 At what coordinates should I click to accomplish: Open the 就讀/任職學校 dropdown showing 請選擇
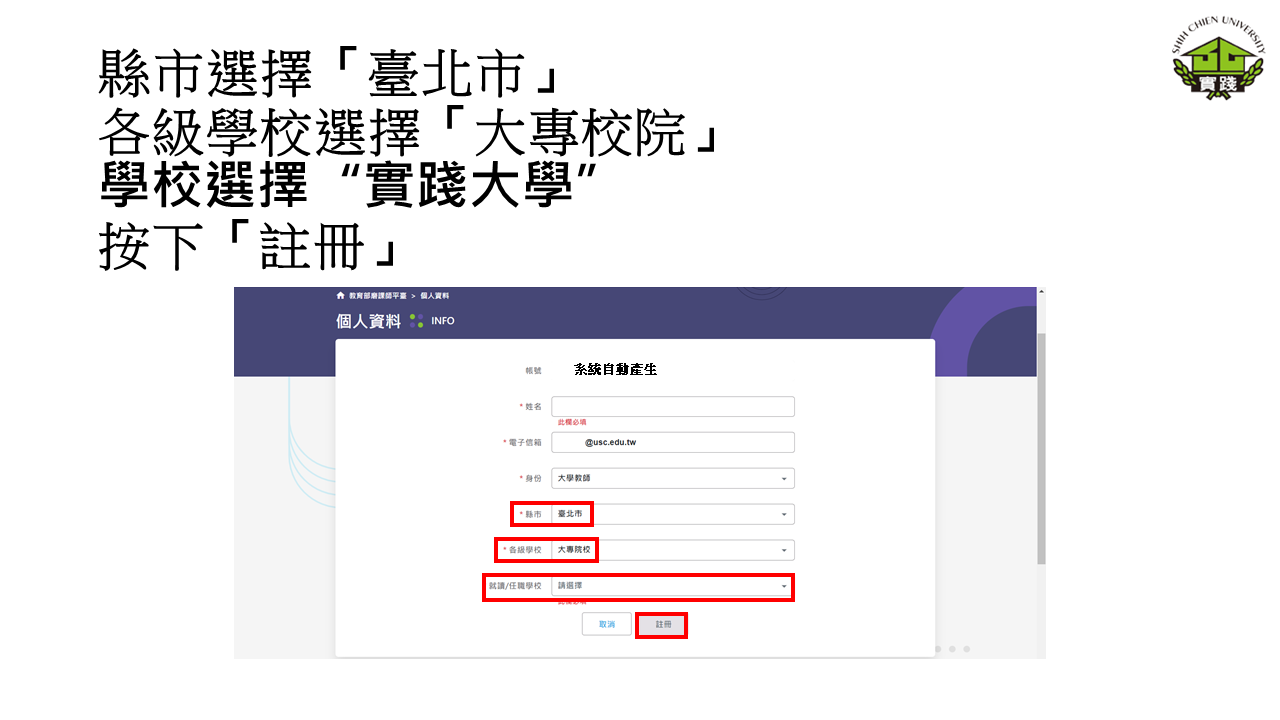click(673, 586)
